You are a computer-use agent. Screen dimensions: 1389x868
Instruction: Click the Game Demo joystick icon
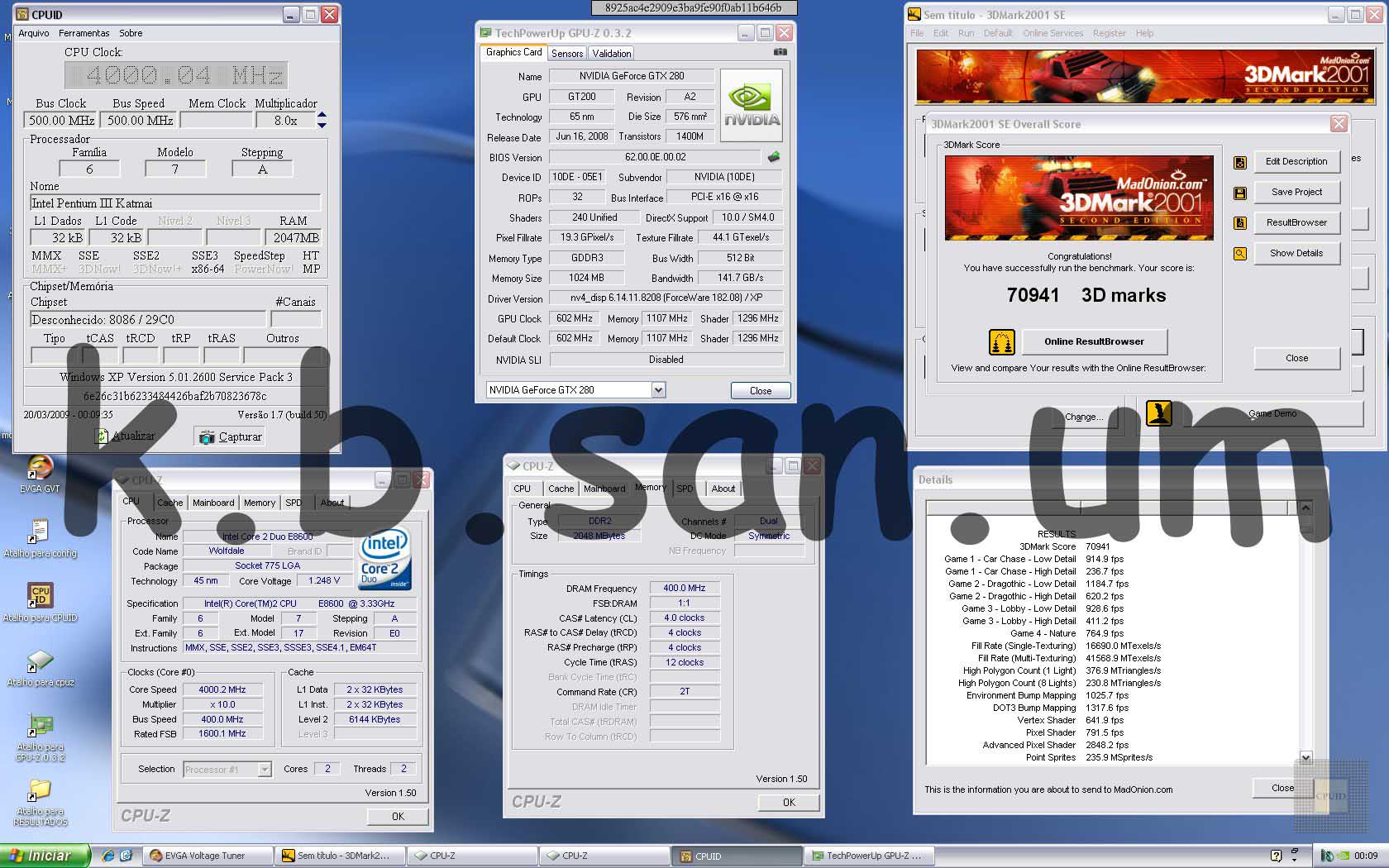click(x=1158, y=413)
